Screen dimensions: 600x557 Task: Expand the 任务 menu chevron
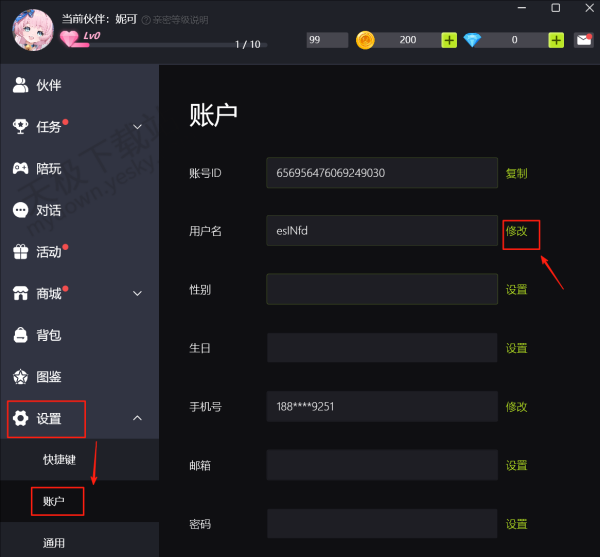click(x=137, y=127)
